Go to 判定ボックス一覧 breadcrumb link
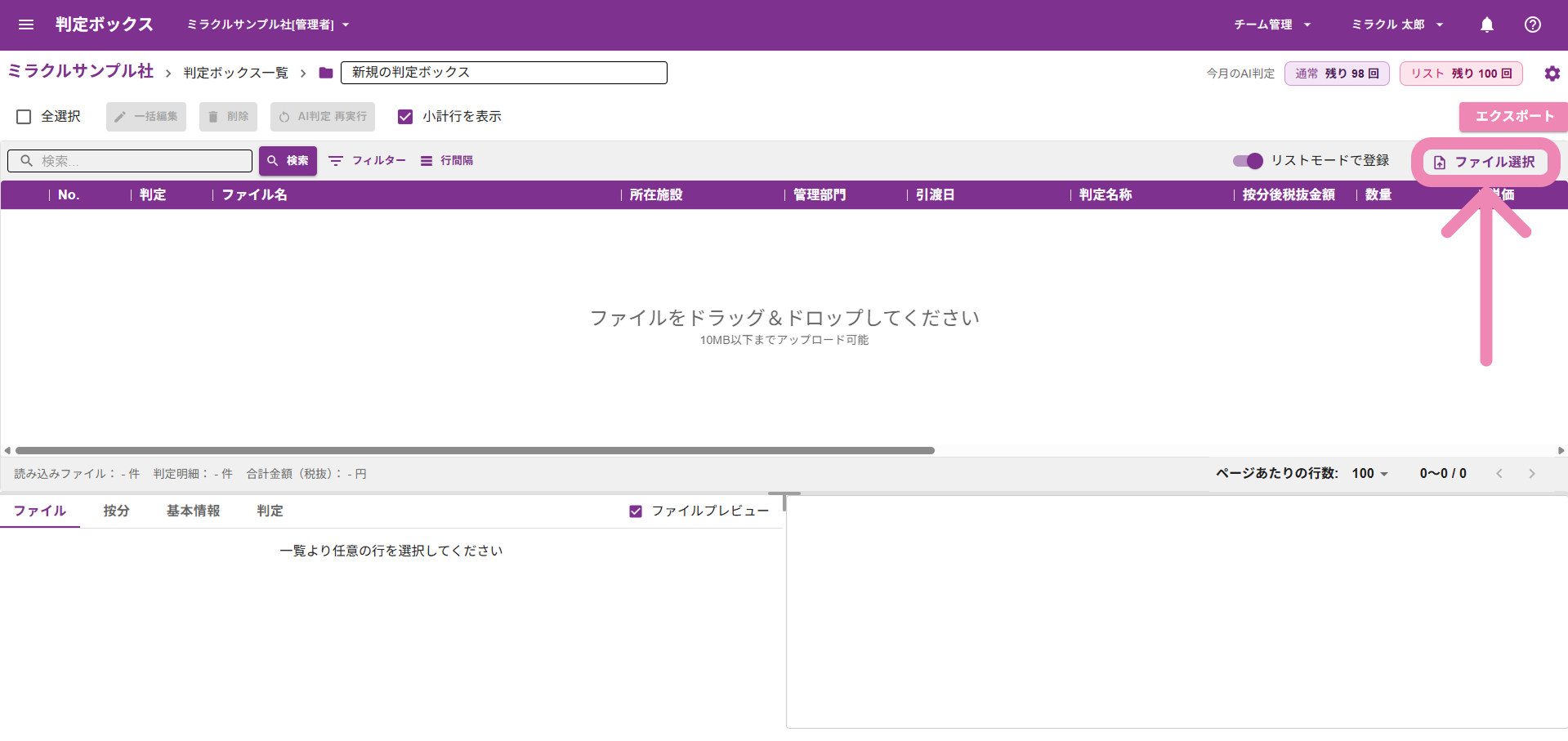Viewport: 1568px width, 741px height. 236,73
